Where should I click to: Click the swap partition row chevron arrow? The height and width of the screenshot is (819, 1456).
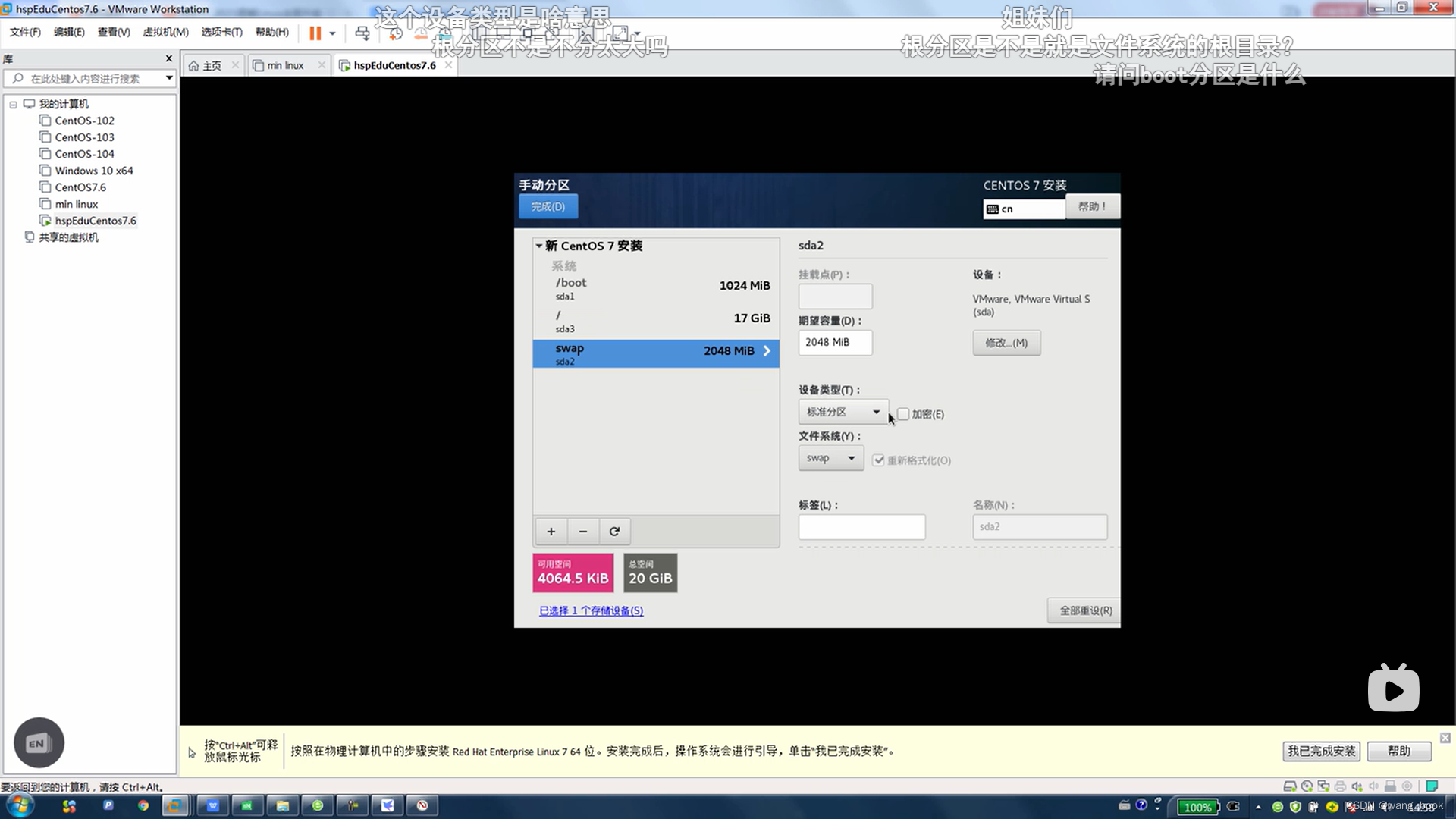767,350
